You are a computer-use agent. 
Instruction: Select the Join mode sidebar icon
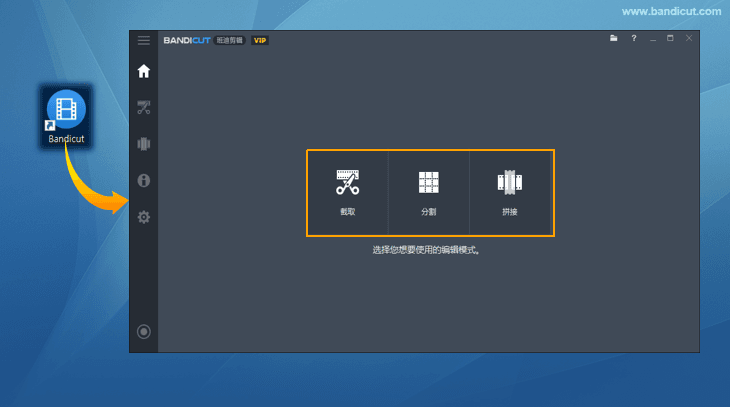(143, 144)
